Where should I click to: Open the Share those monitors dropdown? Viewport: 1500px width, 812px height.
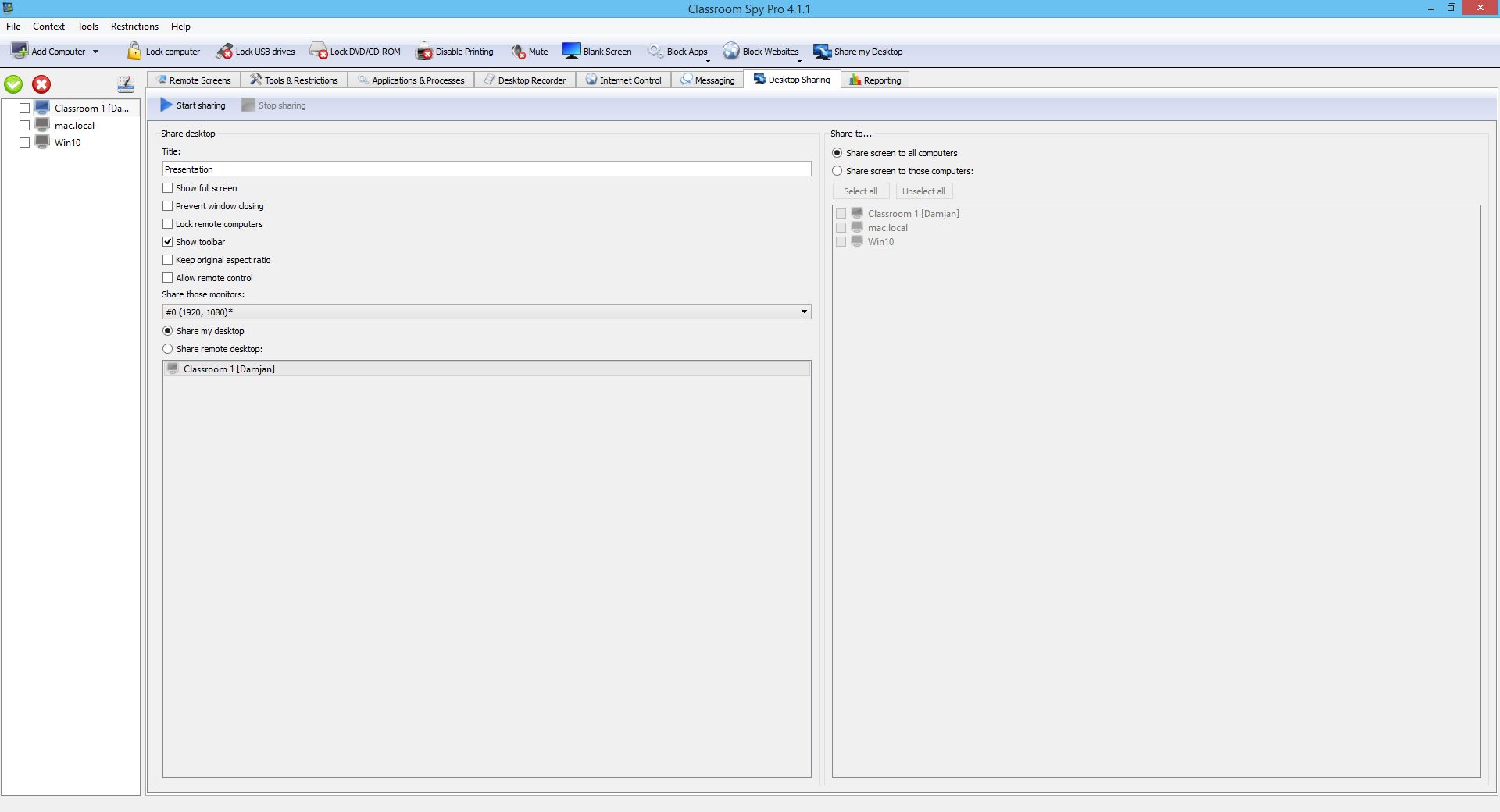point(803,312)
